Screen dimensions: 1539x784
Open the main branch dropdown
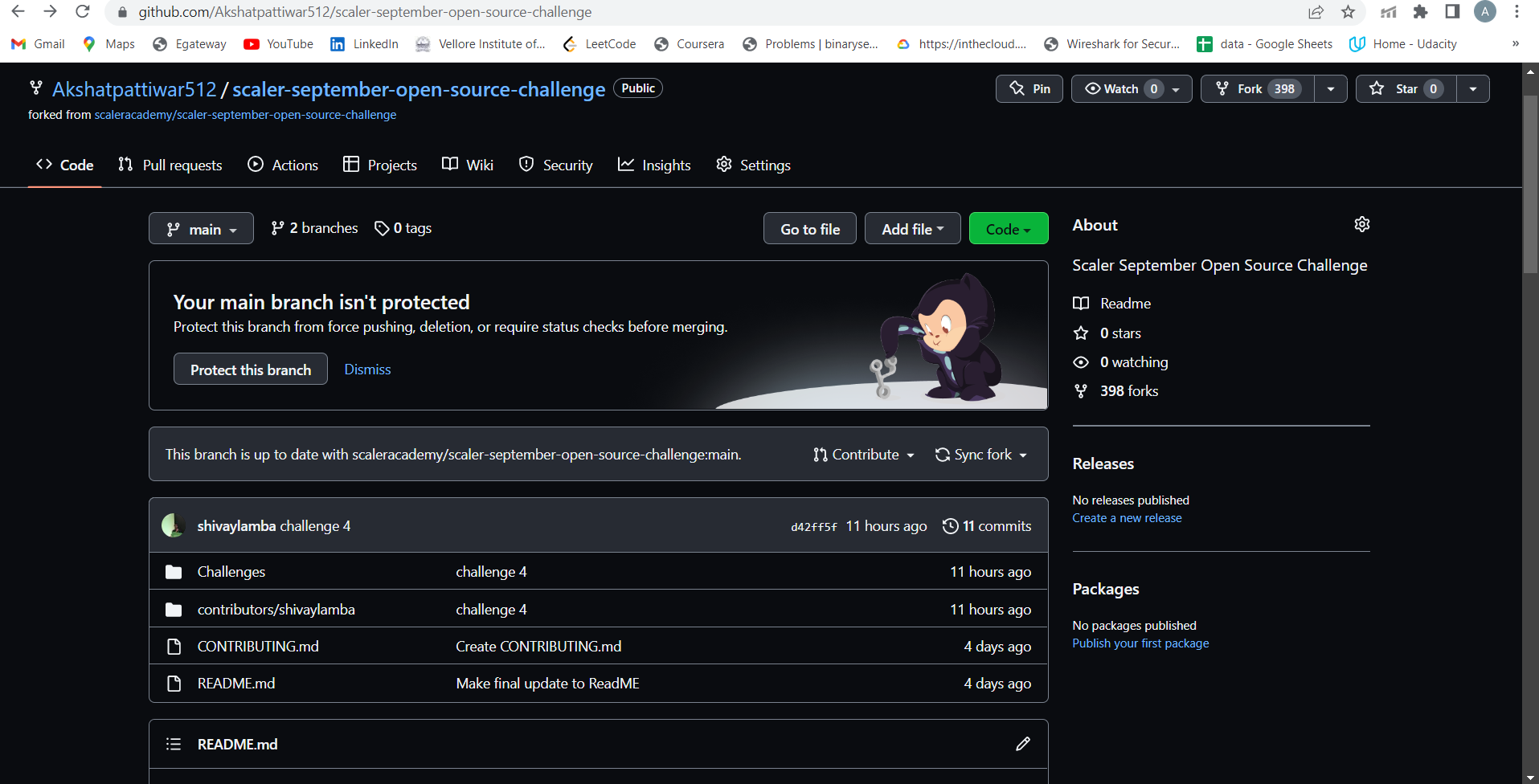[200, 228]
